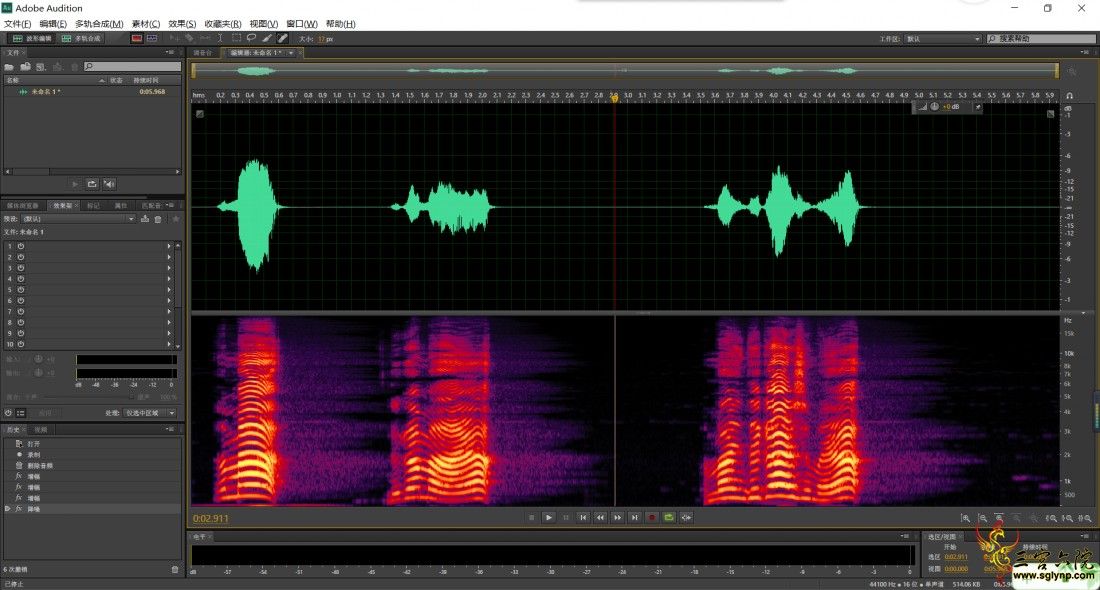Open 编辑(E) menu
This screenshot has width=1100, height=590.
(53, 24)
